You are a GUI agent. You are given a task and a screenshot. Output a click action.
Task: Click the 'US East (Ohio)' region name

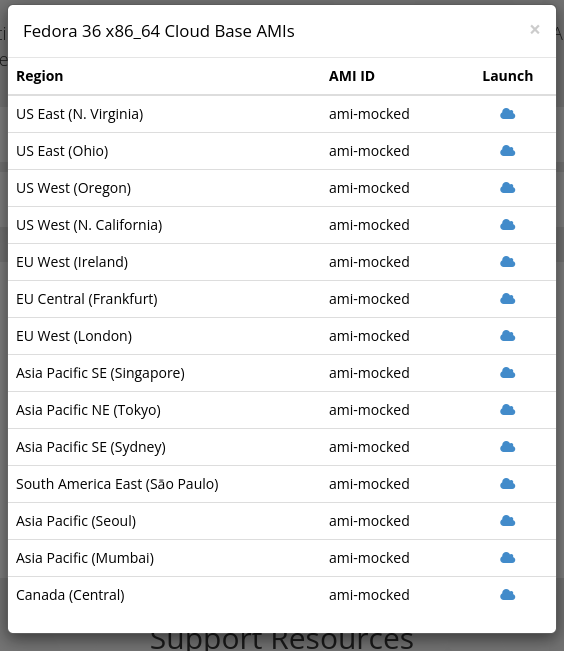click(x=62, y=151)
